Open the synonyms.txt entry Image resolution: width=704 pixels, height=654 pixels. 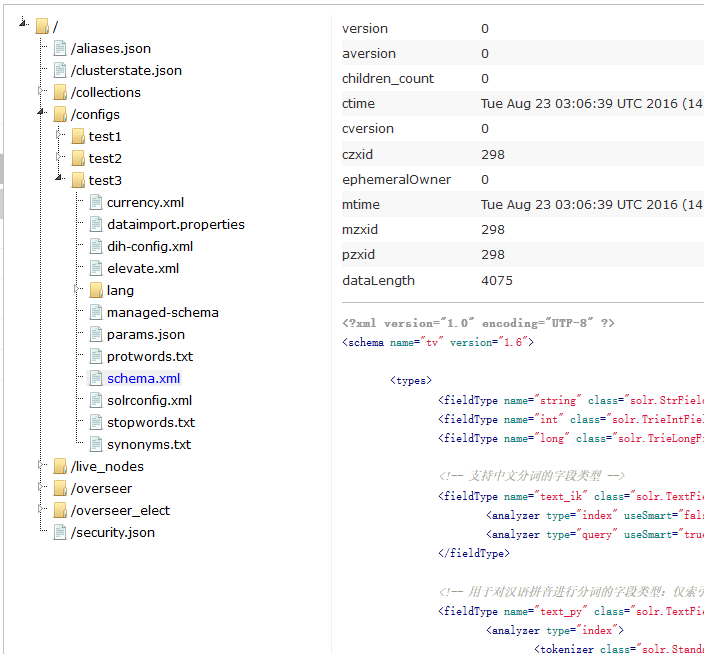coord(149,444)
